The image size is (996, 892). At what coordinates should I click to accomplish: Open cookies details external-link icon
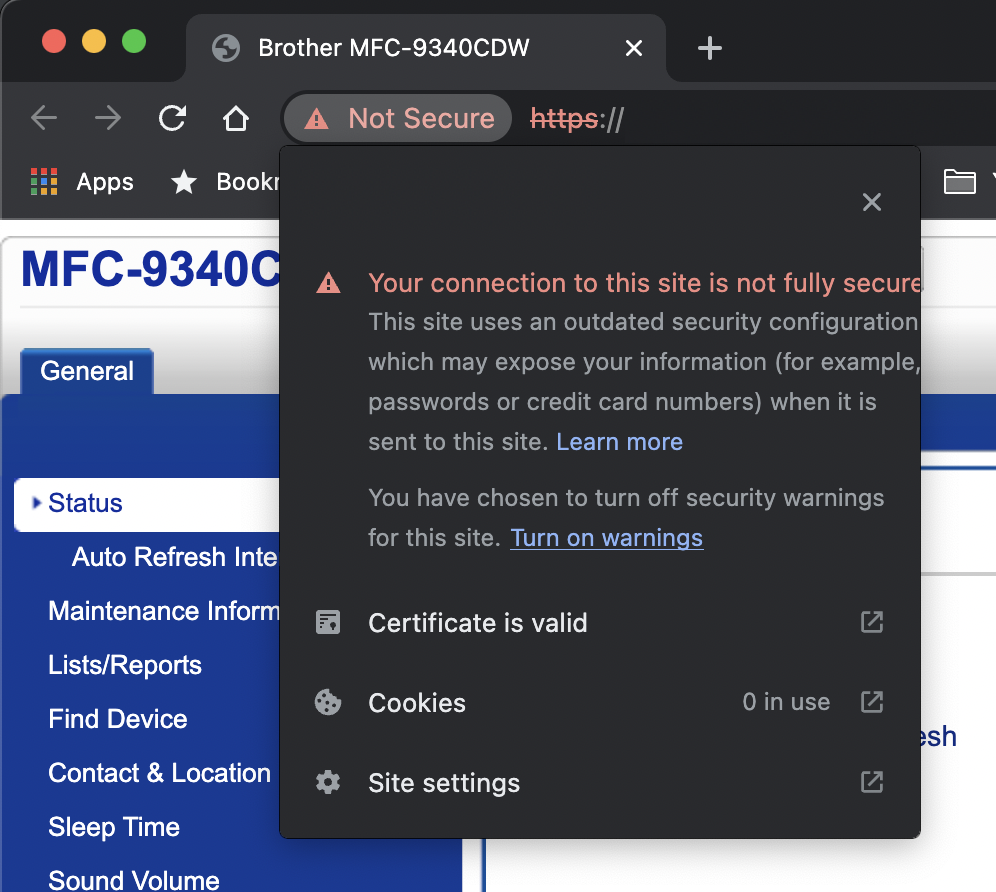tap(872, 702)
